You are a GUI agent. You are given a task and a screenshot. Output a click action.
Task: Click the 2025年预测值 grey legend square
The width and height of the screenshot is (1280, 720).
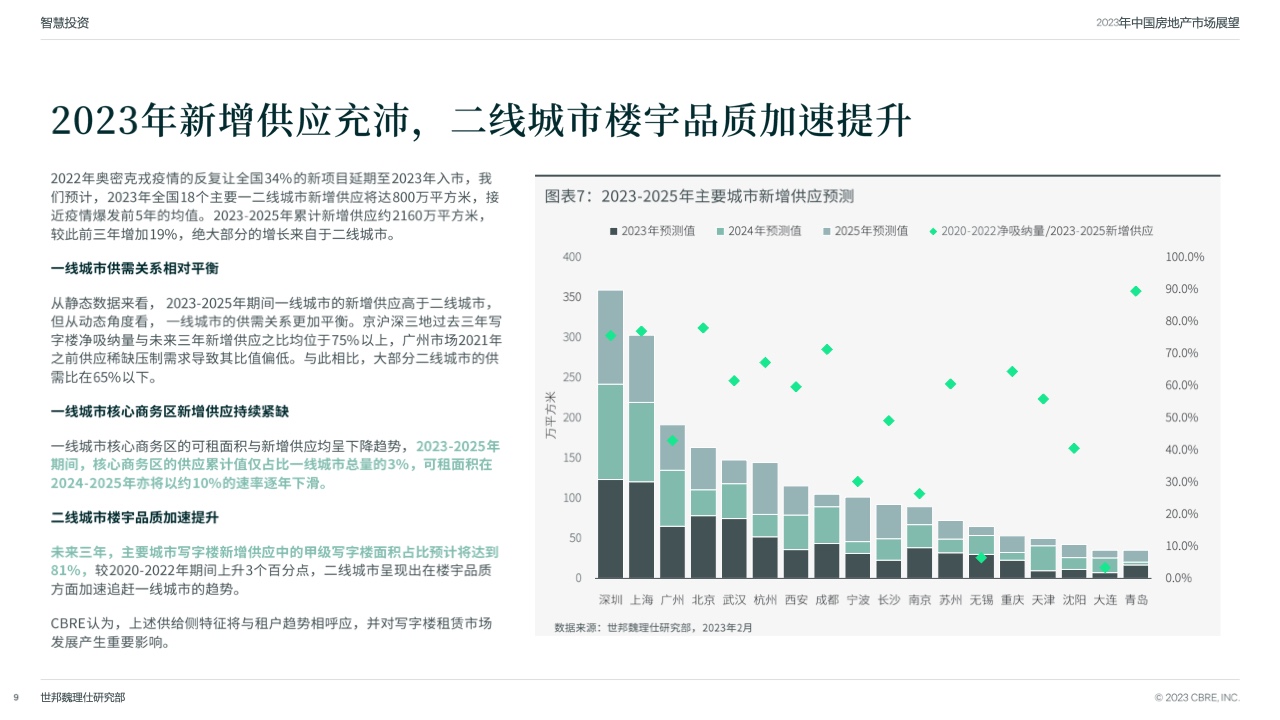pyautogui.click(x=827, y=231)
